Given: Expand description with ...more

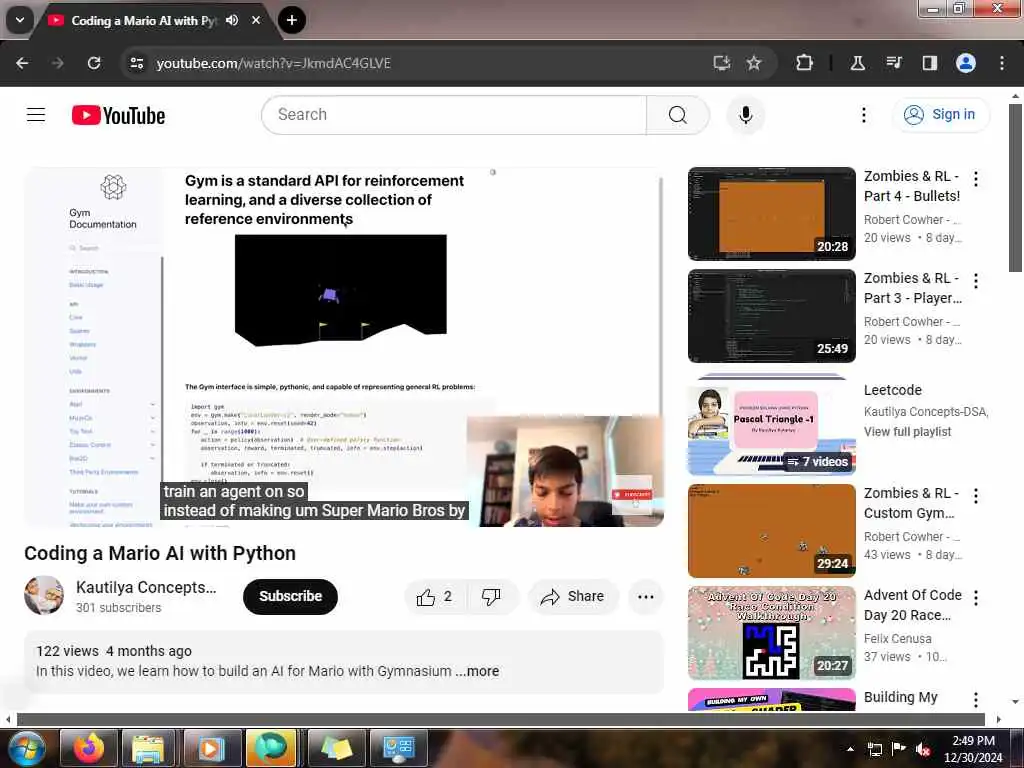Looking at the screenshot, I should click(477, 671).
